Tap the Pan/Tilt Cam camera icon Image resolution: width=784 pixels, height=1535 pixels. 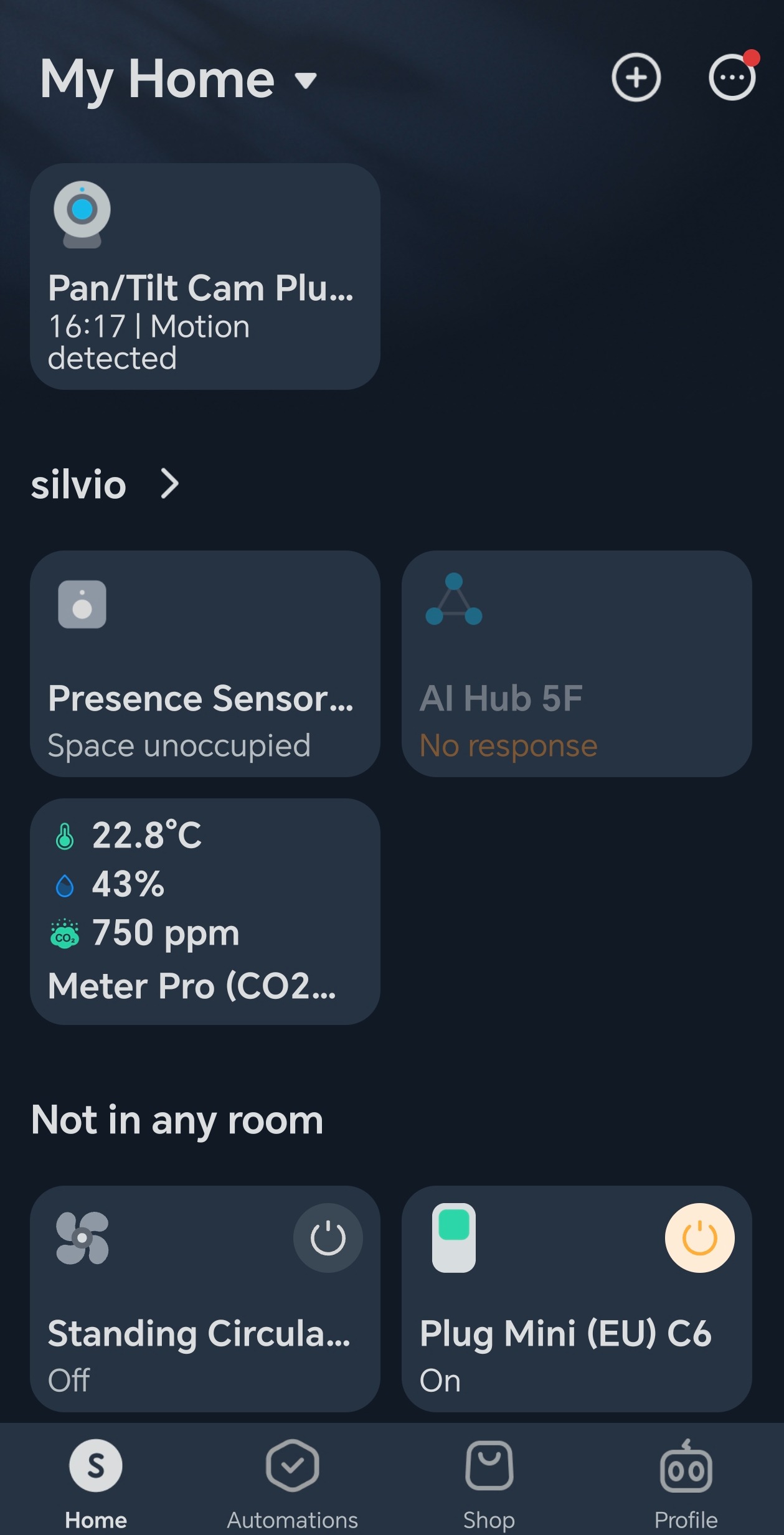tap(82, 214)
